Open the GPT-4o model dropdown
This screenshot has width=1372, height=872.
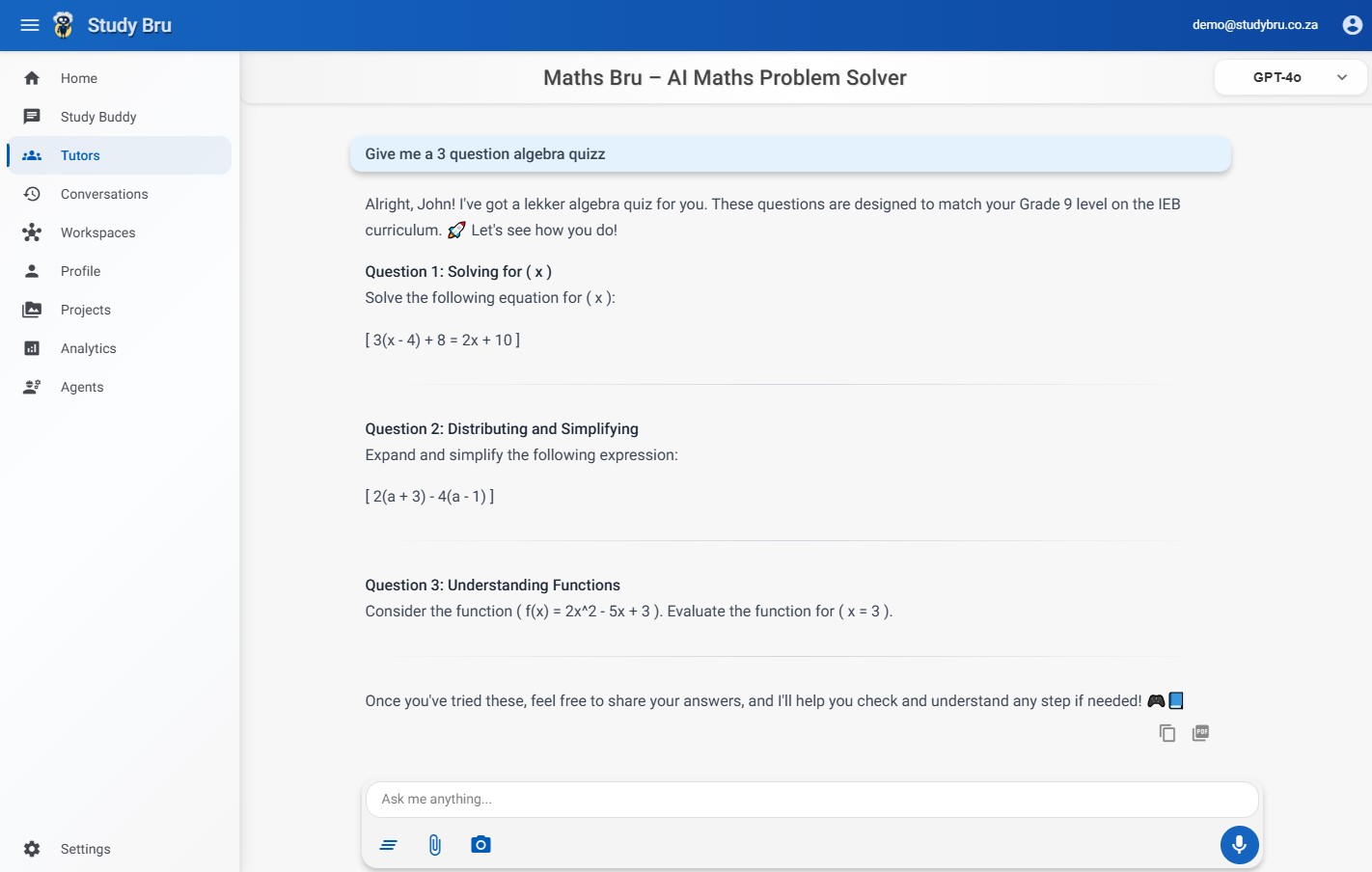(x=1276, y=77)
